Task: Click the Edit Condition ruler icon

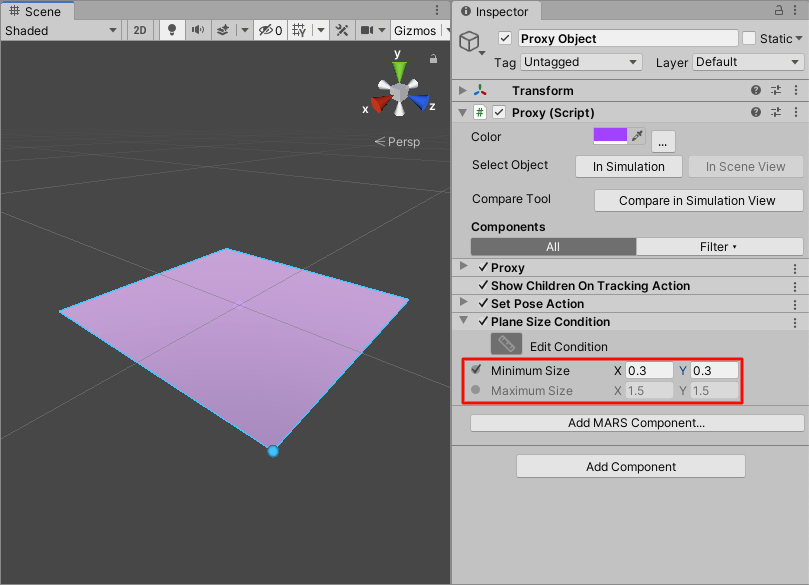Action: [506, 345]
